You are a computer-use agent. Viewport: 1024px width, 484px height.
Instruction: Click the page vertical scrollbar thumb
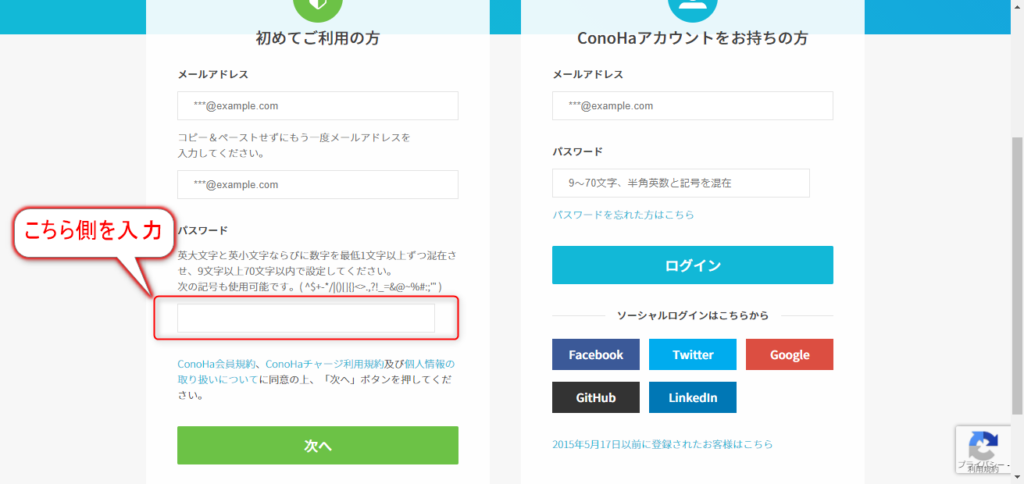[1017, 276]
